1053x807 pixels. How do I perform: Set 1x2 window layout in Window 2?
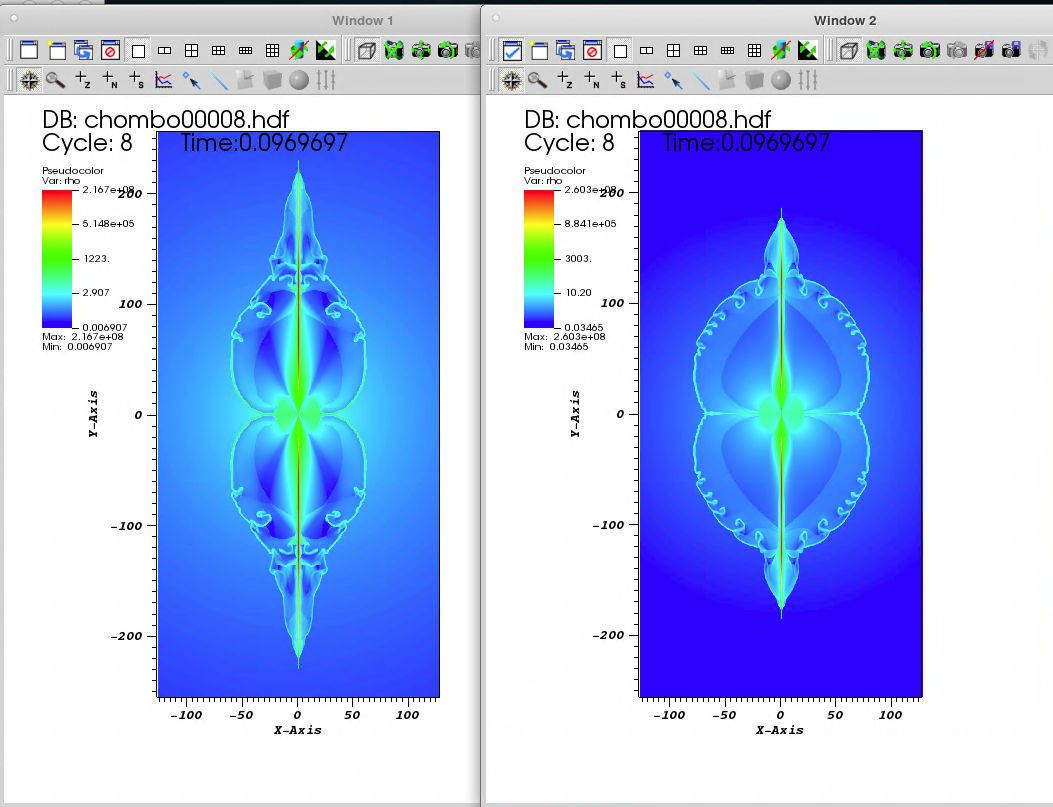(x=647, y=50)
